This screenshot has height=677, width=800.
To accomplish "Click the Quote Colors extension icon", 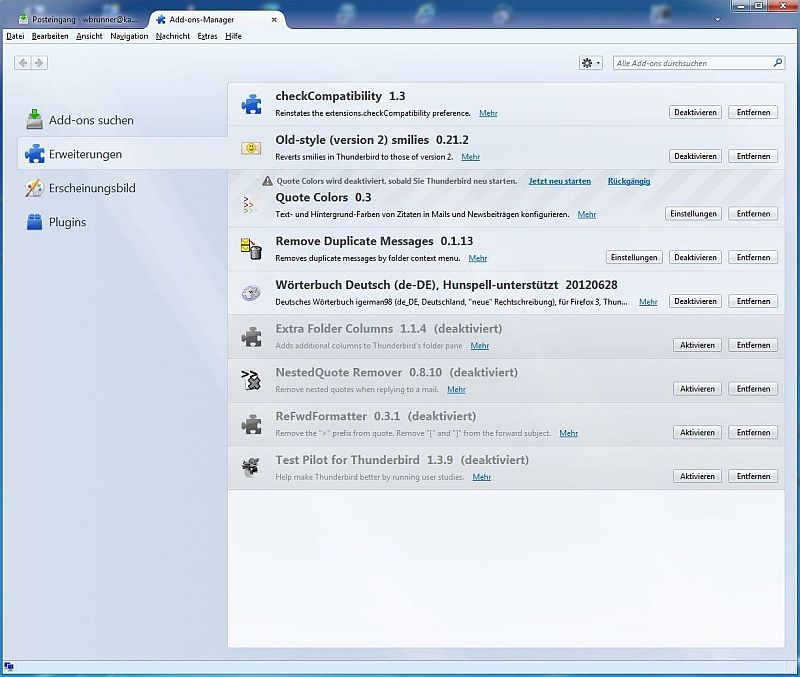I will 250,205.
